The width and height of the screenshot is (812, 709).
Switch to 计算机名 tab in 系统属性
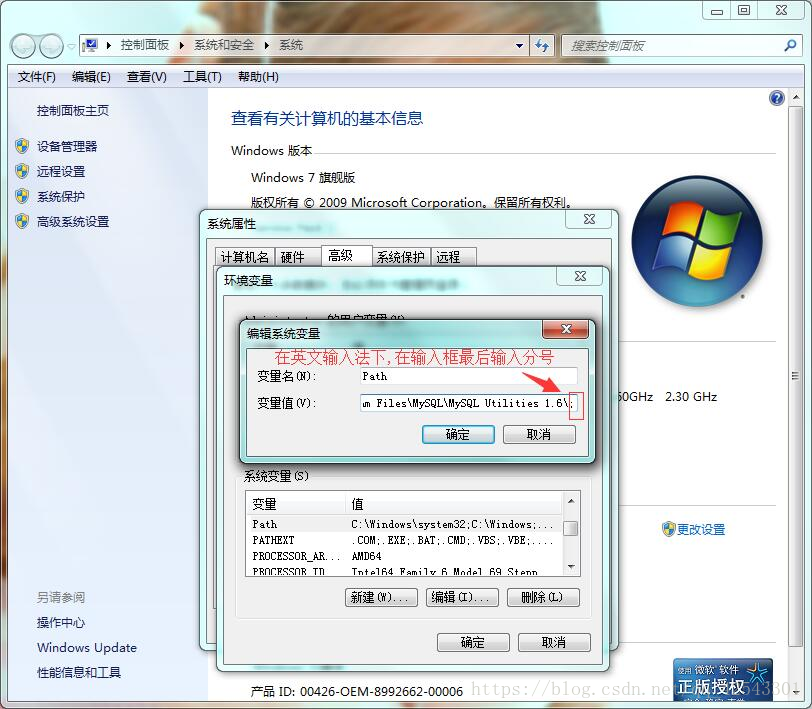[244, 257]
